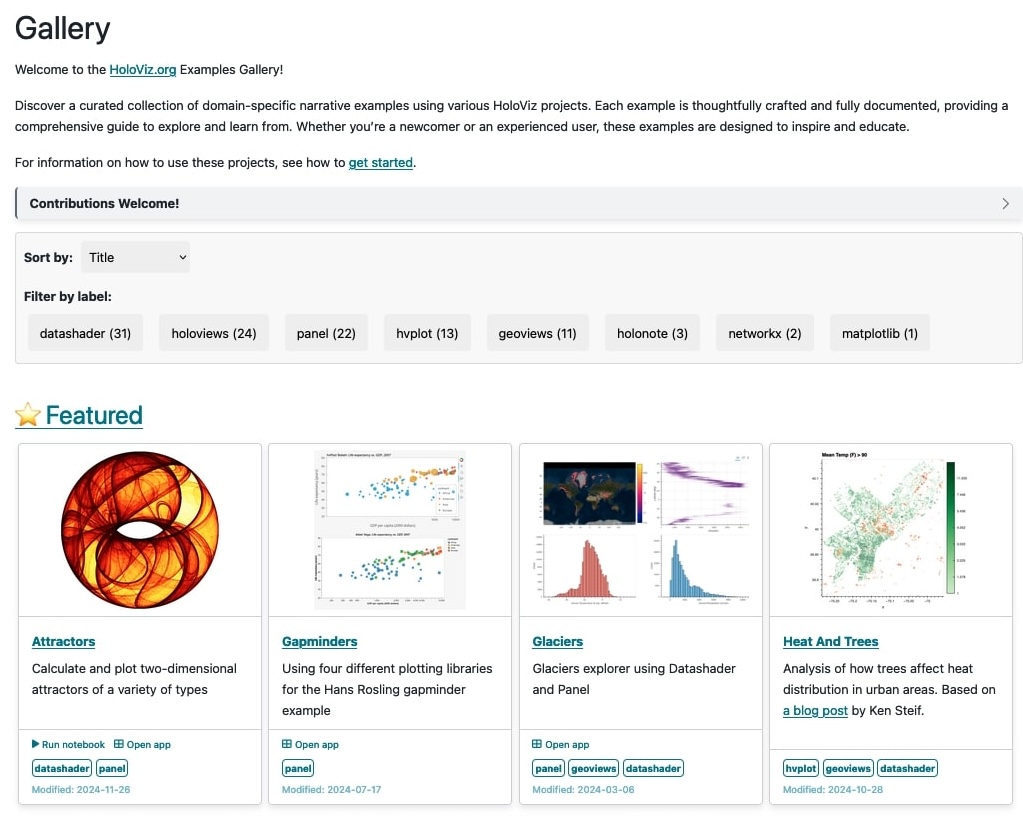Image resolution: width=1023 pixels, height=816 pixels.
Task: Toggle the geoviews (11) filter chip
Action: (x=538, y=333)
